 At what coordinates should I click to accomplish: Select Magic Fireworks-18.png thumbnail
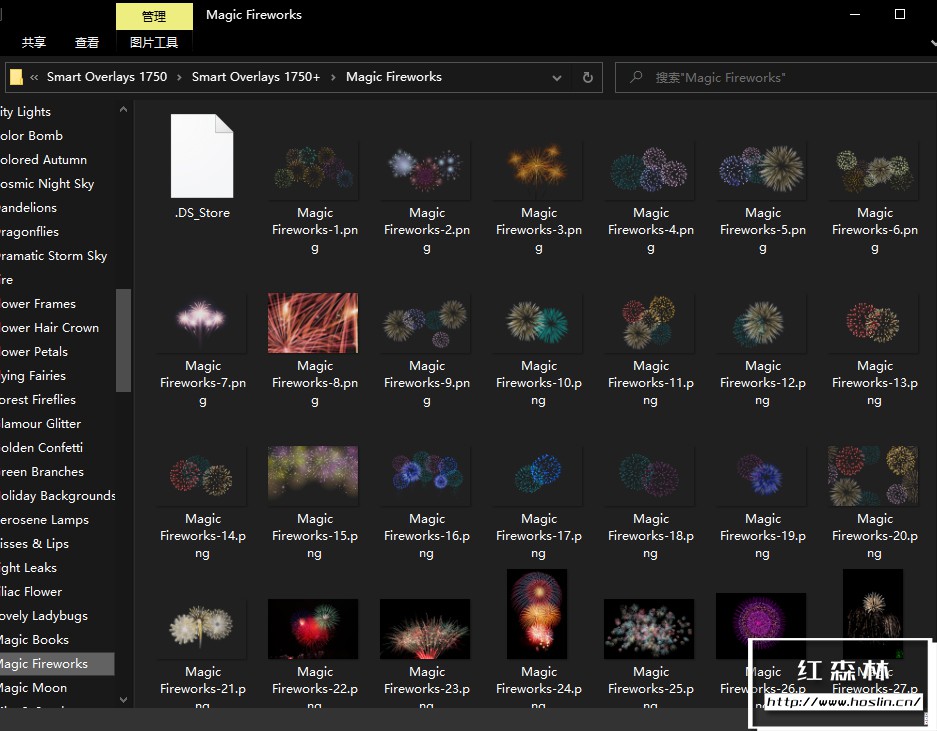(650, 476)
